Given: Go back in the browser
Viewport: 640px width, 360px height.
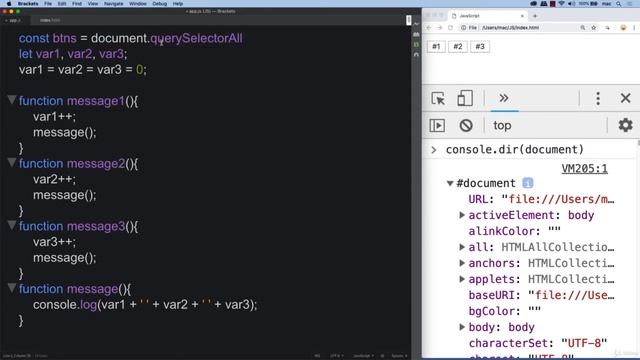Looking at the screenshot, I should [429, 28].
